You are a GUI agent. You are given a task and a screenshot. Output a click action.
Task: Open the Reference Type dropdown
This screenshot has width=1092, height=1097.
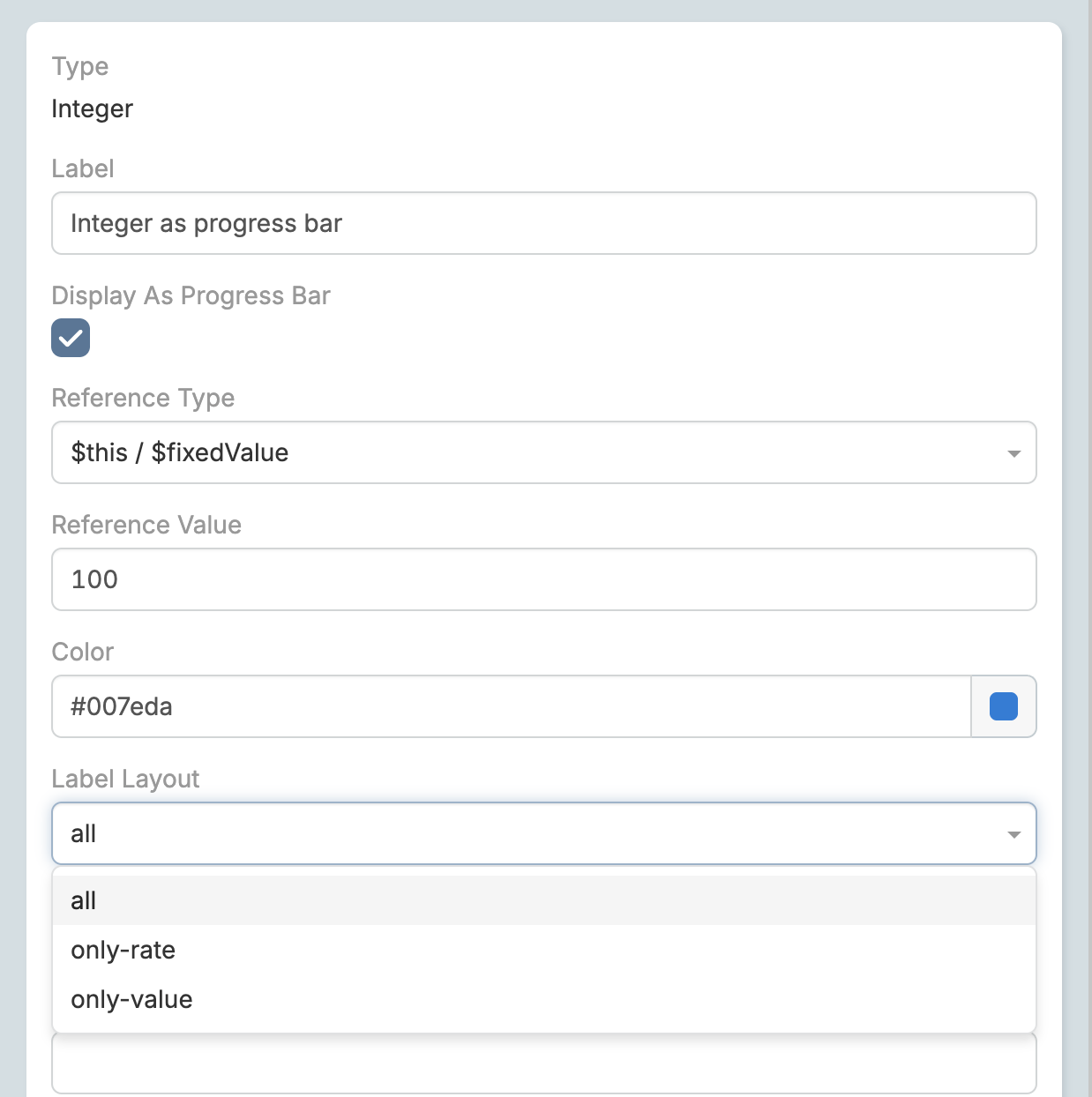pos(543,452)
